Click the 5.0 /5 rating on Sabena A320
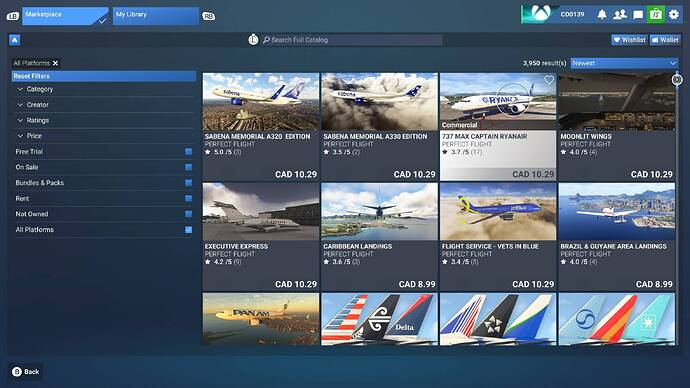 point(225,152)
